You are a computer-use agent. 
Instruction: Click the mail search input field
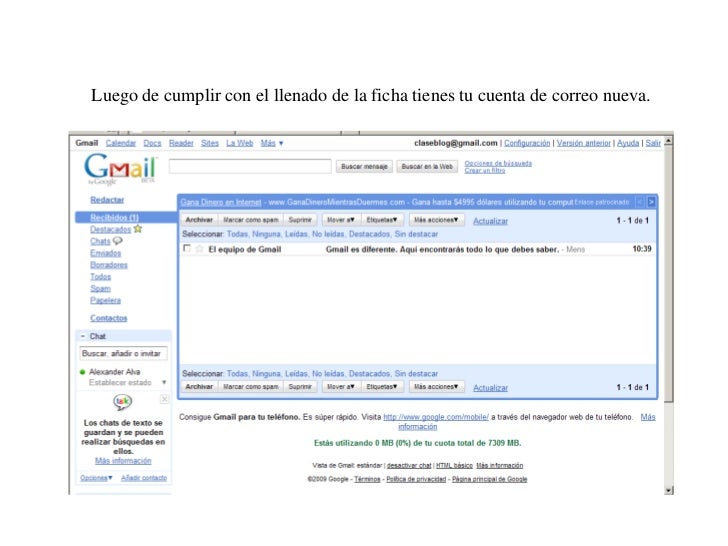pyautogui.click(x=250, y=166)
